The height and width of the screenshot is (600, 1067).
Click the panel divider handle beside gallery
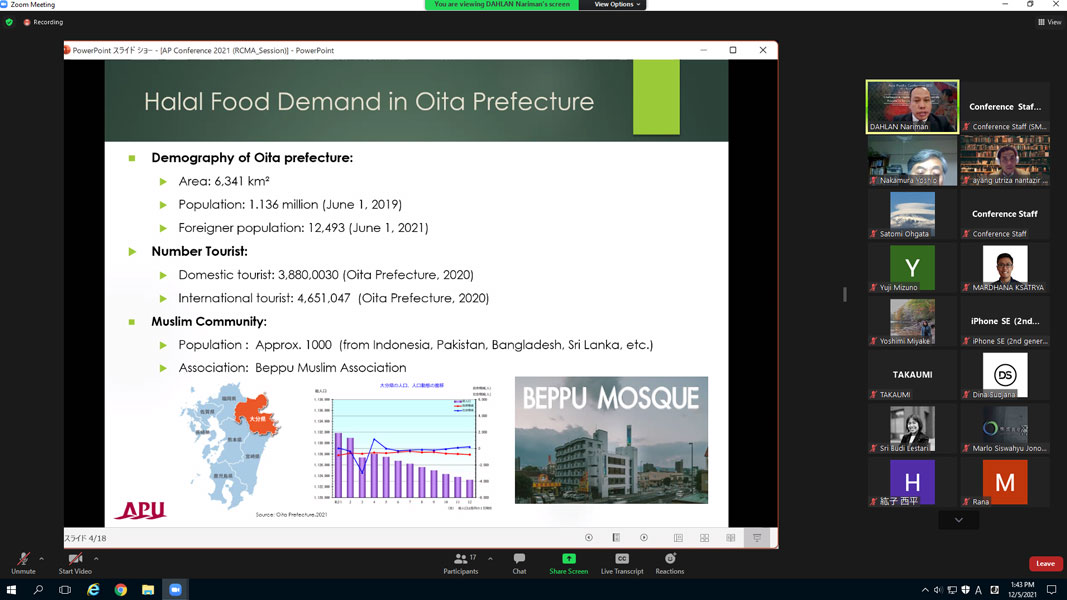pos(845,294)
